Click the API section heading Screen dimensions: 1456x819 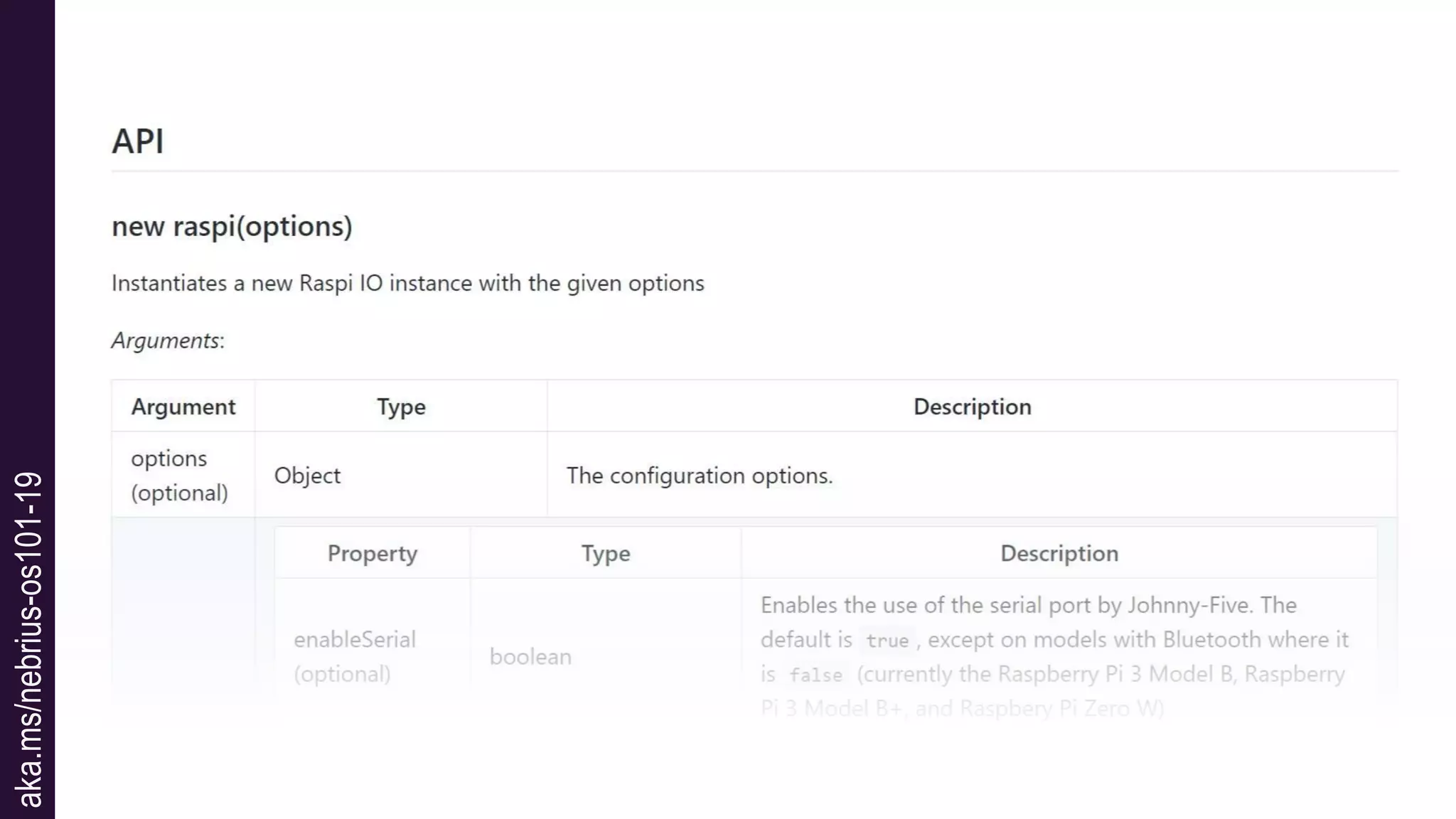[x=138, y=141]
